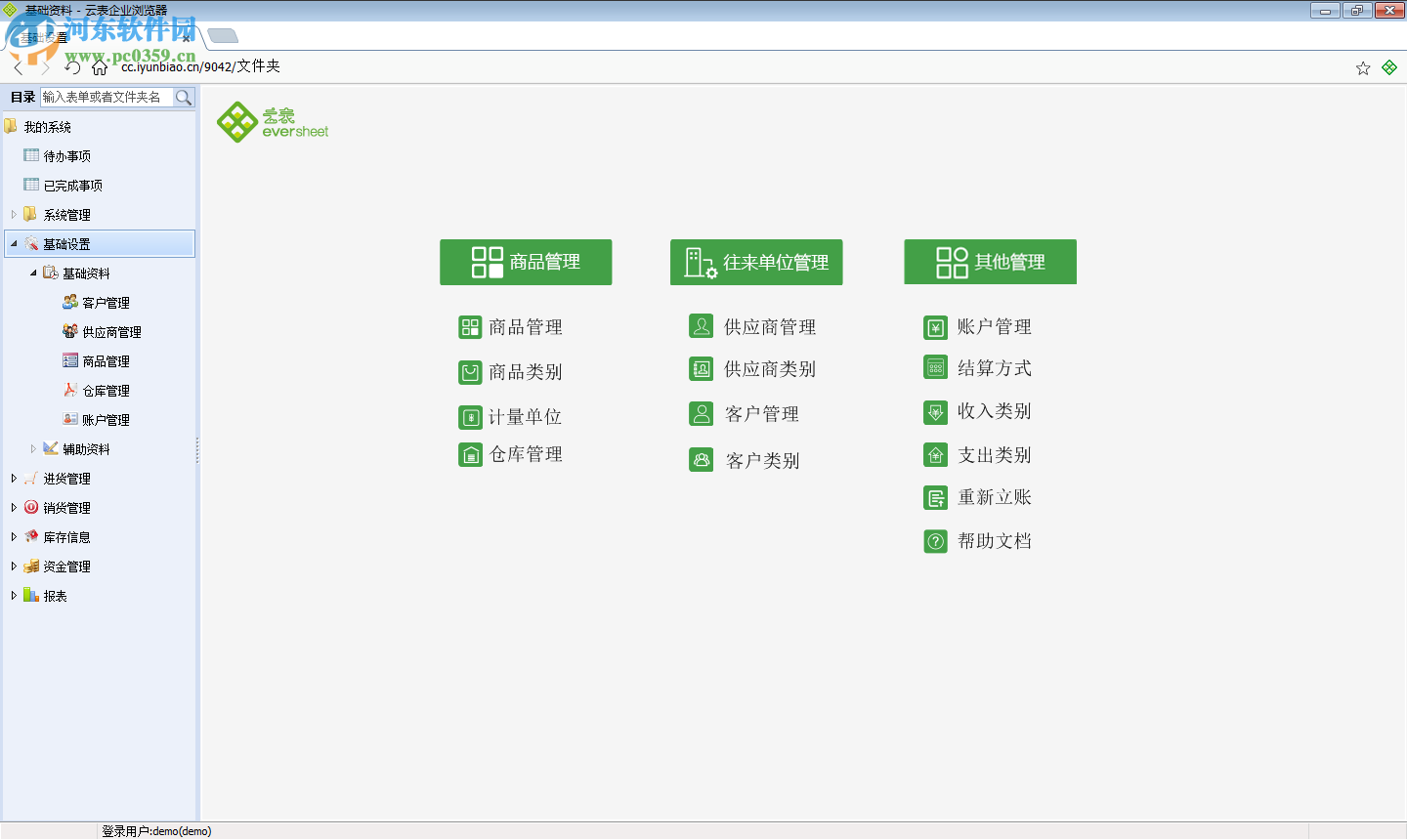Click the 重新立账 icon

click(x=935, y=498)
